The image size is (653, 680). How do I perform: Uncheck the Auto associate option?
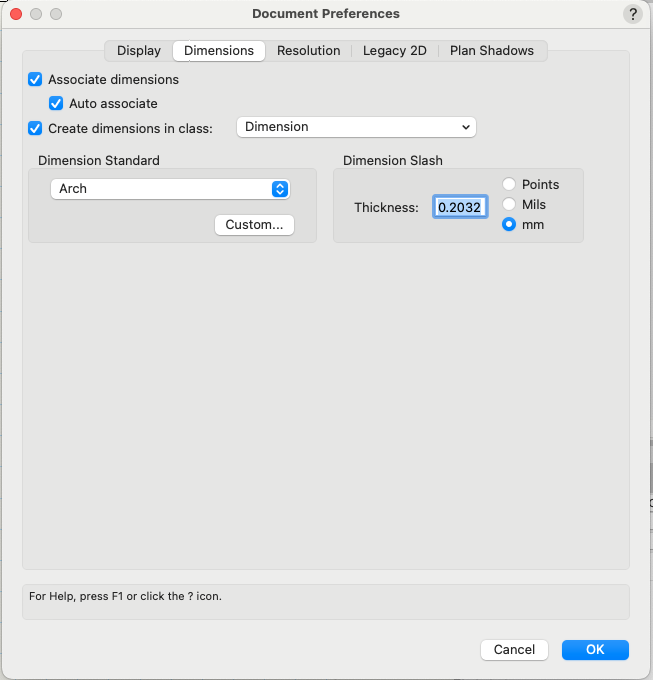(x=56, y=103)
